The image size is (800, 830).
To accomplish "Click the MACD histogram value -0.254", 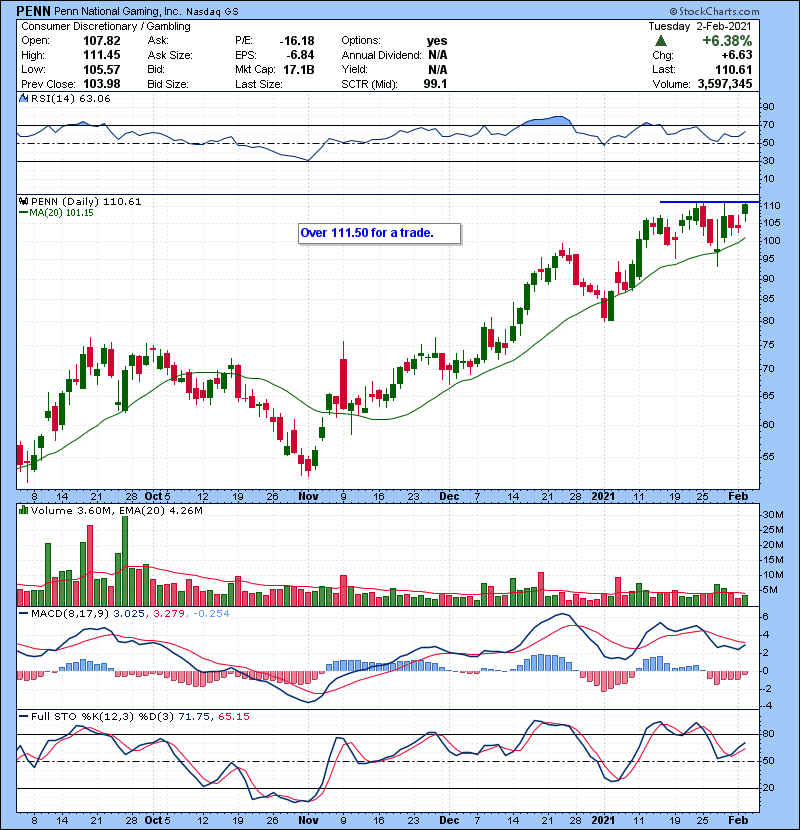I will click(x=211, y=614).
